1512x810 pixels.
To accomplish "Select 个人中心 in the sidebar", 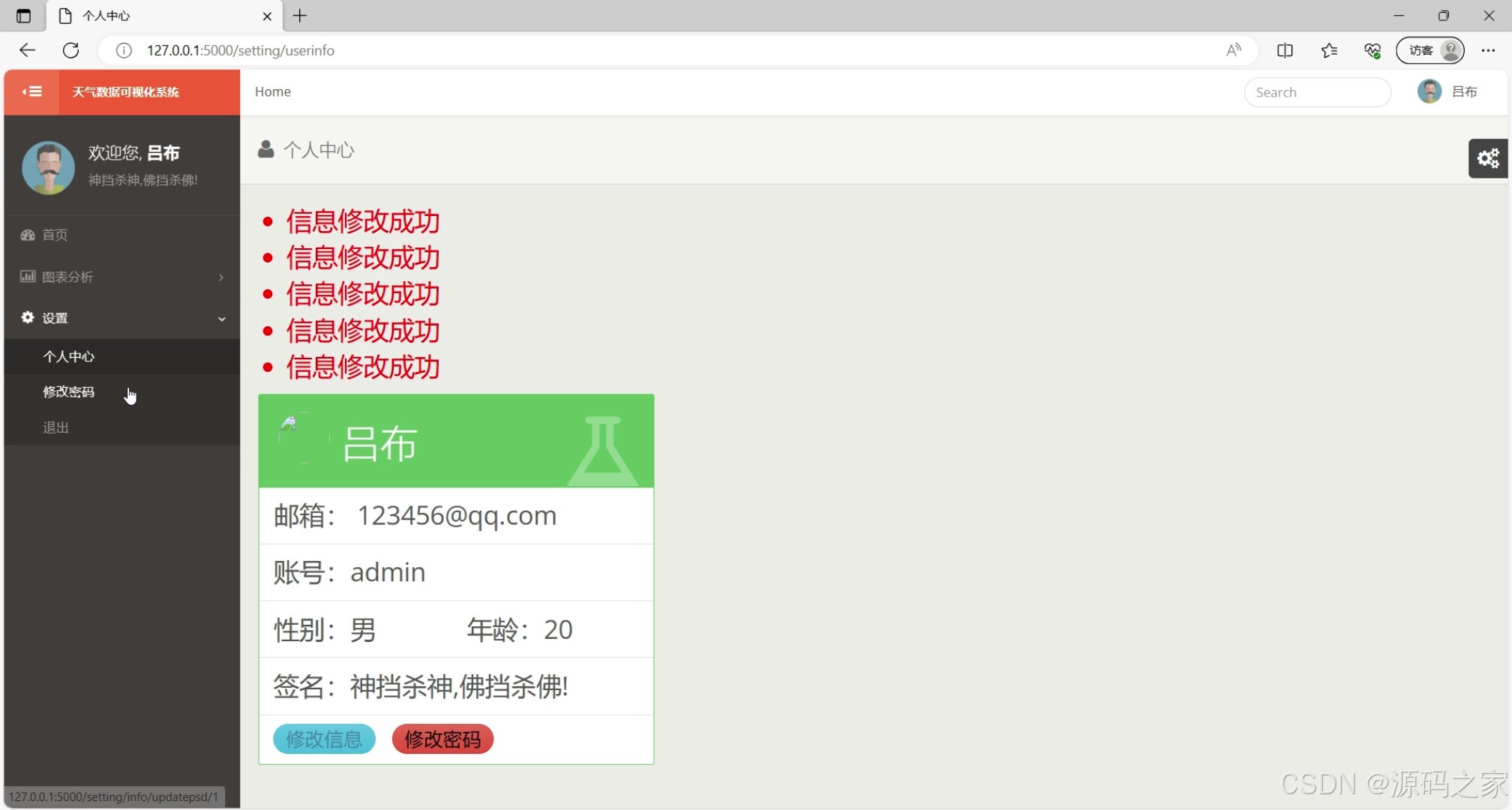I will pyautogui.click(x=69, y=356).
